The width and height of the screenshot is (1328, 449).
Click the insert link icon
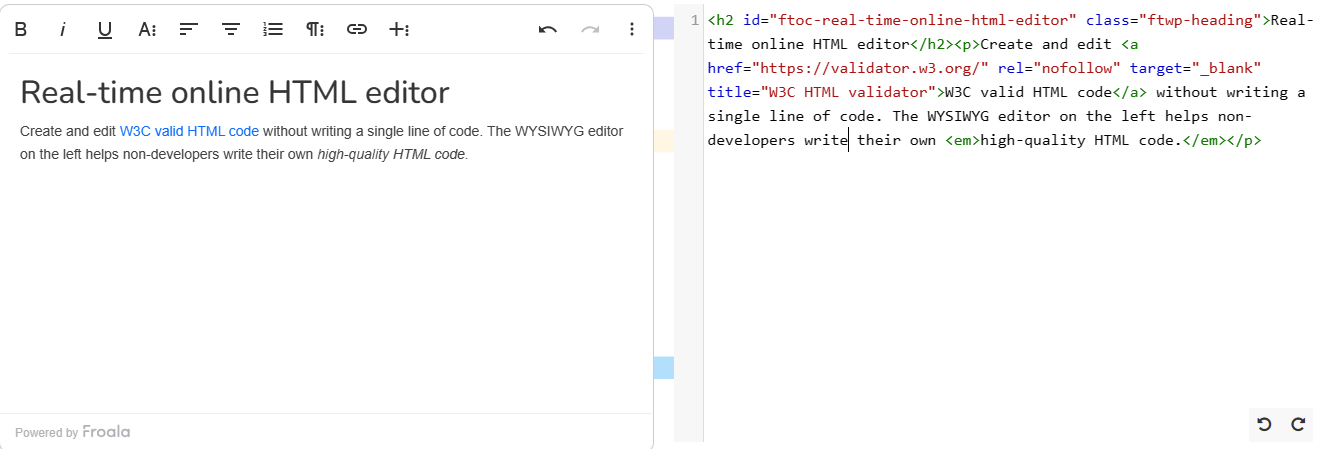[357, 29]
